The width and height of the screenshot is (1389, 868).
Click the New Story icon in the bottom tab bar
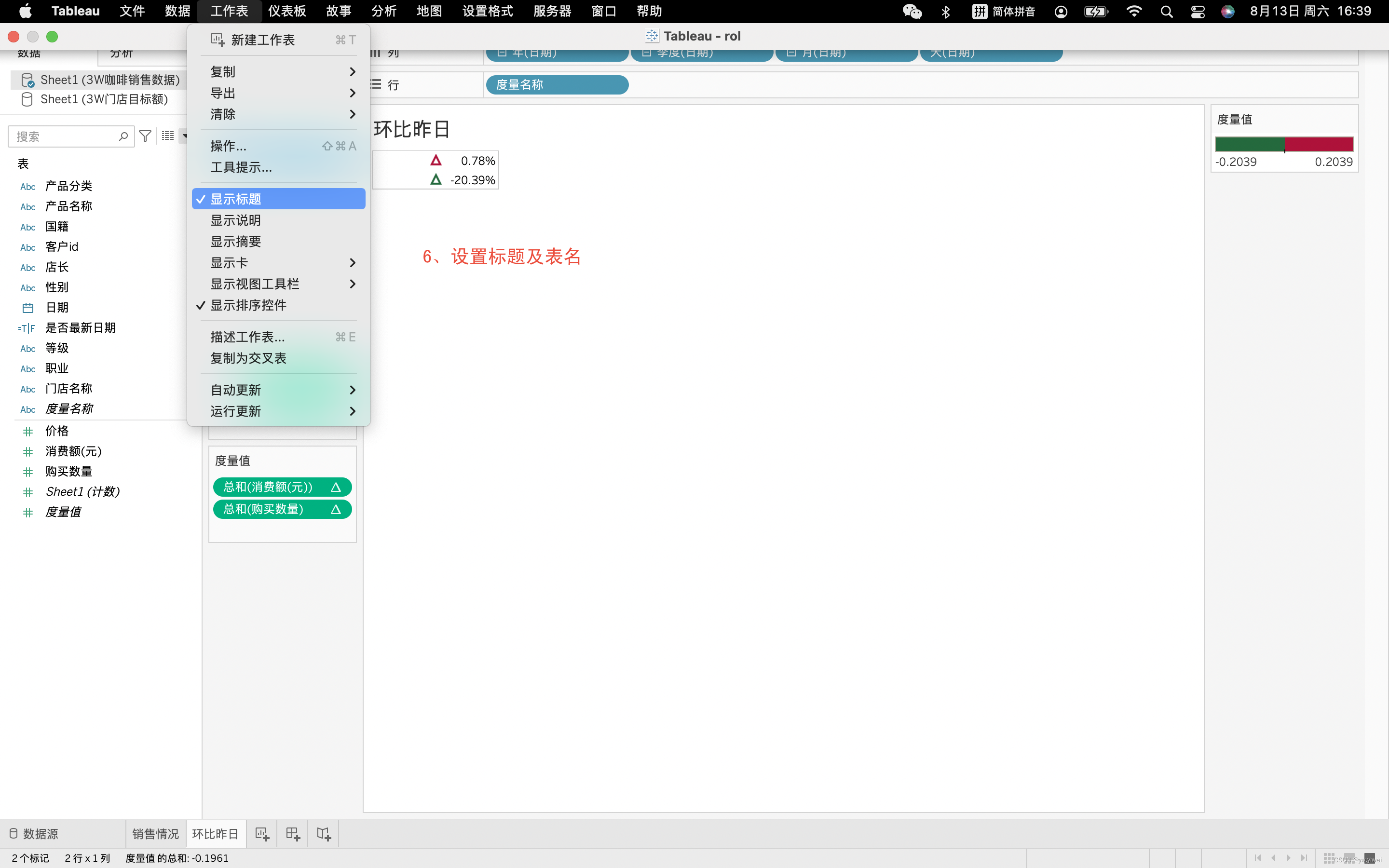click(324, 834)
